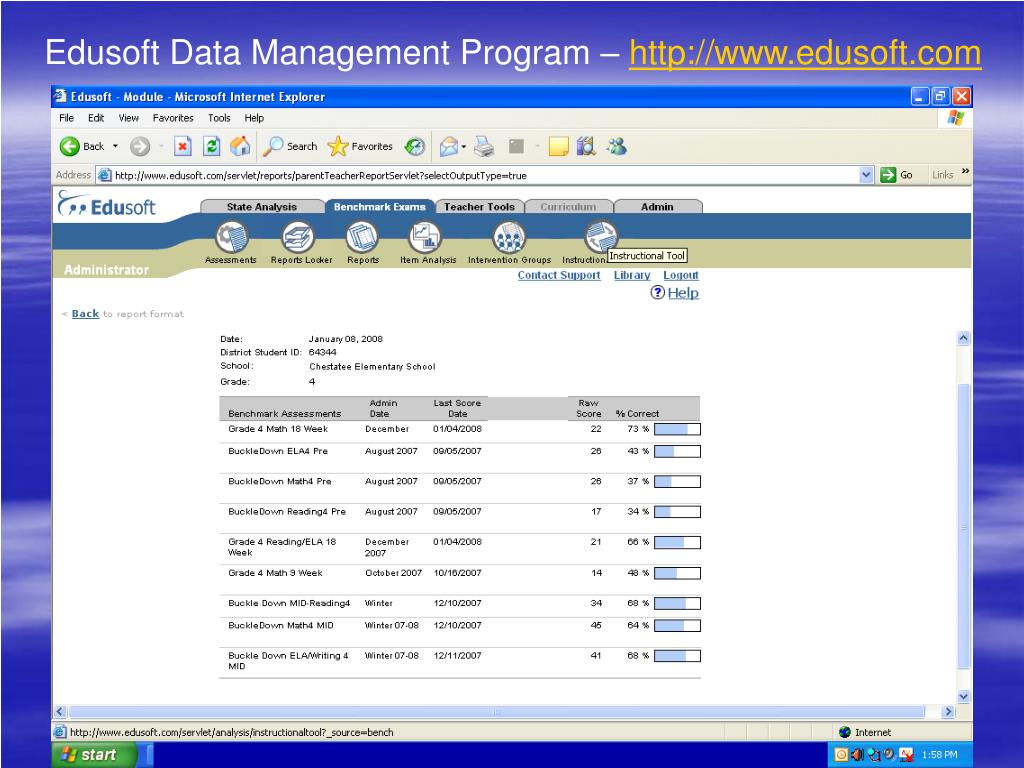This screenshot has height=768, width=1024.
Task: Click the Go button beside the address bar
Action: pyautogui.click(x=896, y=175)
